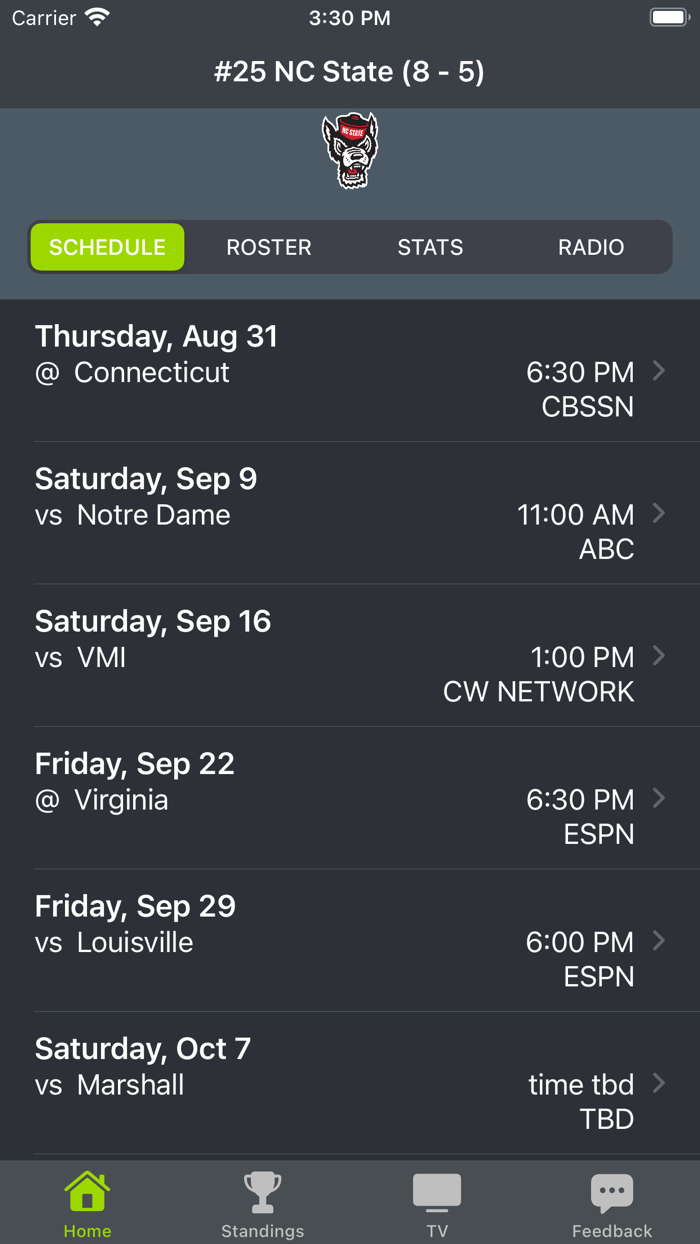Image resolution: width=700 pixels, height=1244 pixels.
Task: Open Standings via the trophy icon
Action: click(x=262, y=1191)
